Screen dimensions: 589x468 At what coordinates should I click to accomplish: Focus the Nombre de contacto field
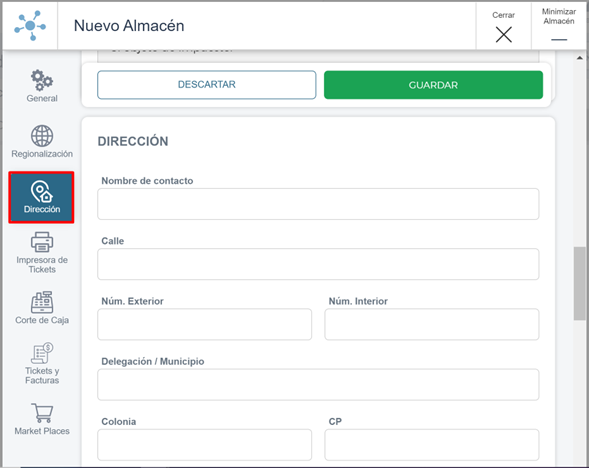[x=318, y=204]
